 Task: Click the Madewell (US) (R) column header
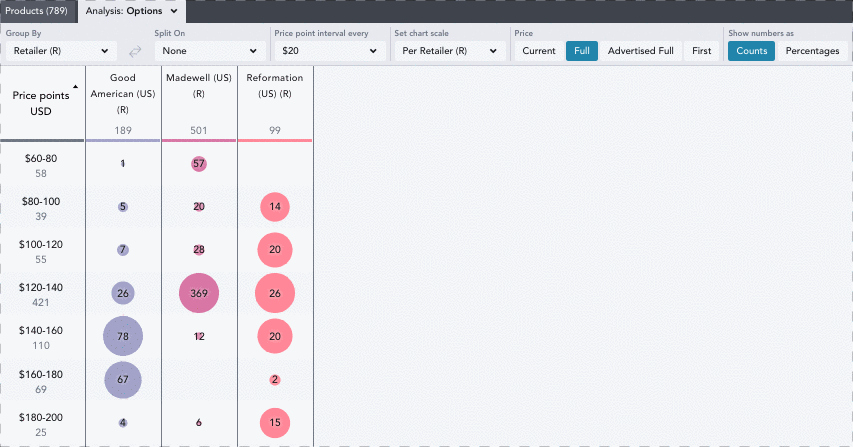pos(199,85)
